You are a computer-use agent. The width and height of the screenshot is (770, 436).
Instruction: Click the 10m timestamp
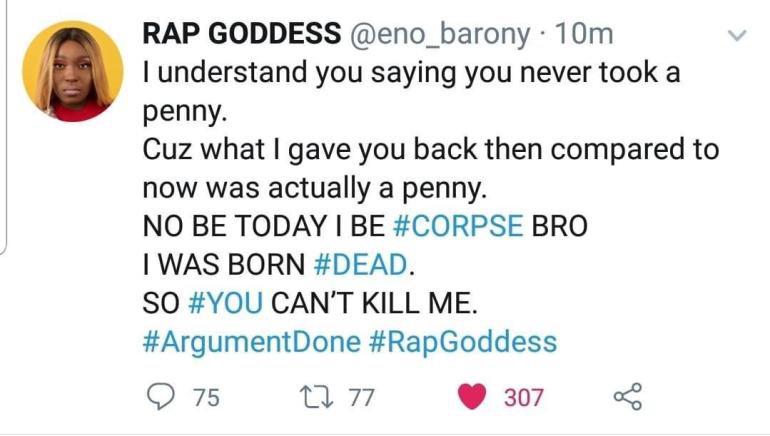(583, 34)
